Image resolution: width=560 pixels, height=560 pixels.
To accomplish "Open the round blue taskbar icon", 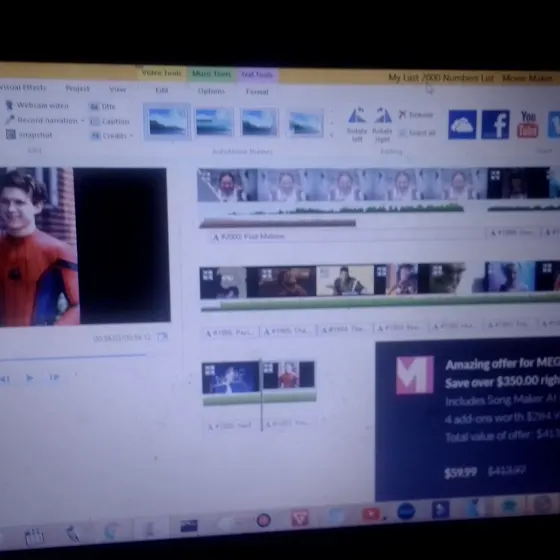I will click(x=406, y=511).
